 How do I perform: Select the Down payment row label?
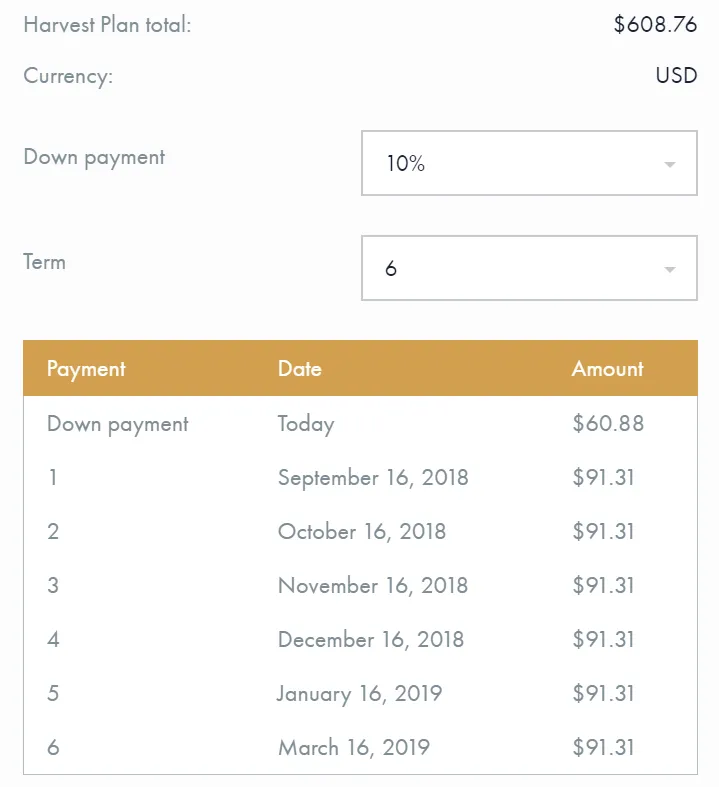tap(117, 424)
